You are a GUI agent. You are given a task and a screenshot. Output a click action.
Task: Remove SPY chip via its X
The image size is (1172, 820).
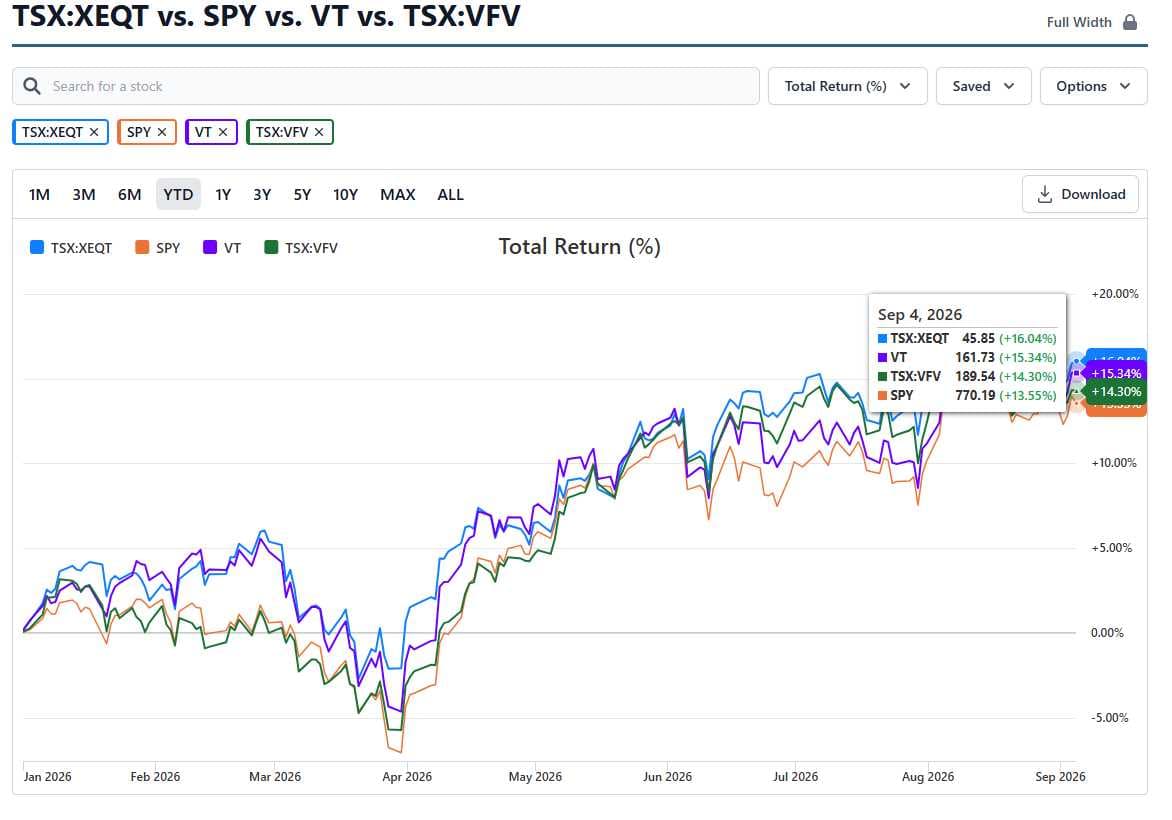(162, 132)
